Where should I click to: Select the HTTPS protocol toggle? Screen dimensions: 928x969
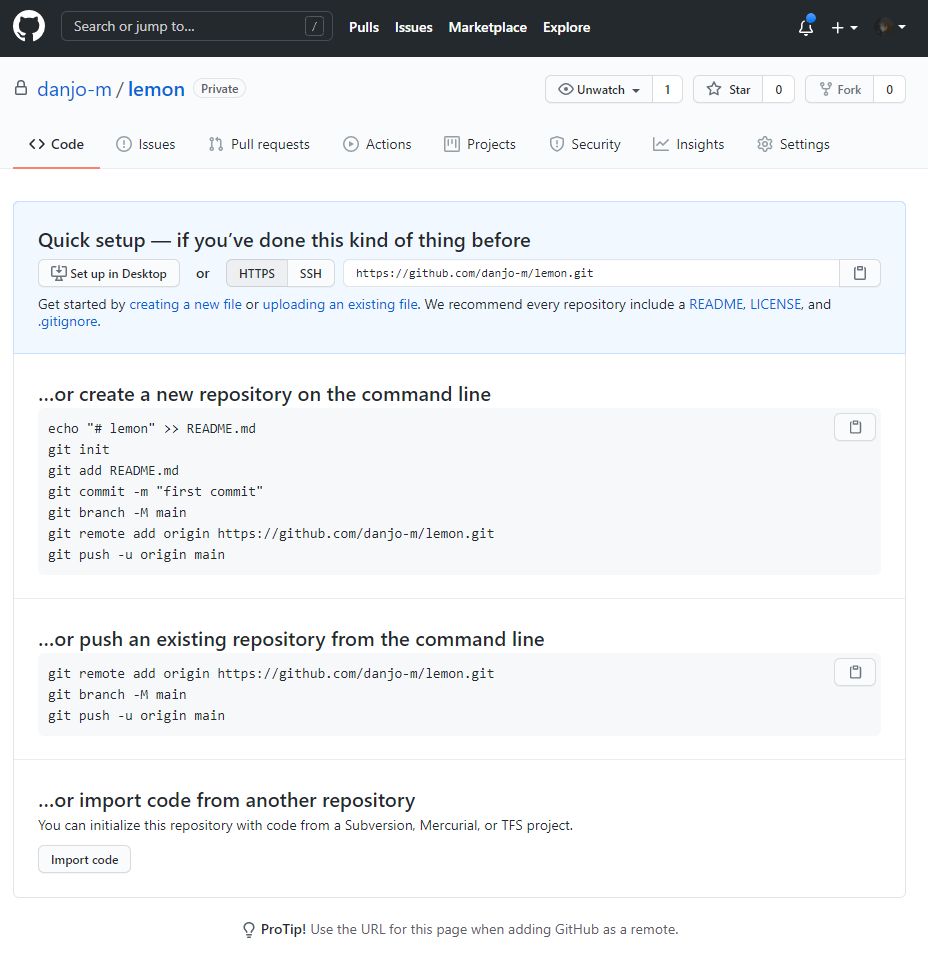[x=256, y=273]
